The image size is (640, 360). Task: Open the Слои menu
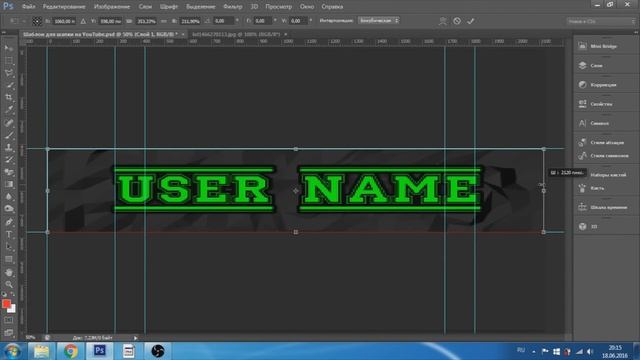click(145, 7)
